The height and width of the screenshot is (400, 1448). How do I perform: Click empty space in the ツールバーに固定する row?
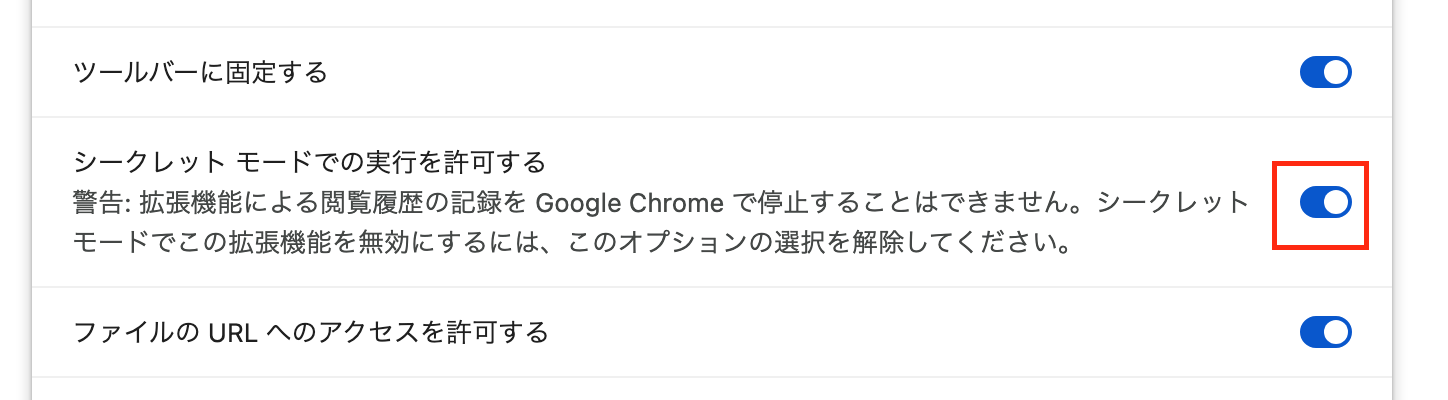pos(800,73)
